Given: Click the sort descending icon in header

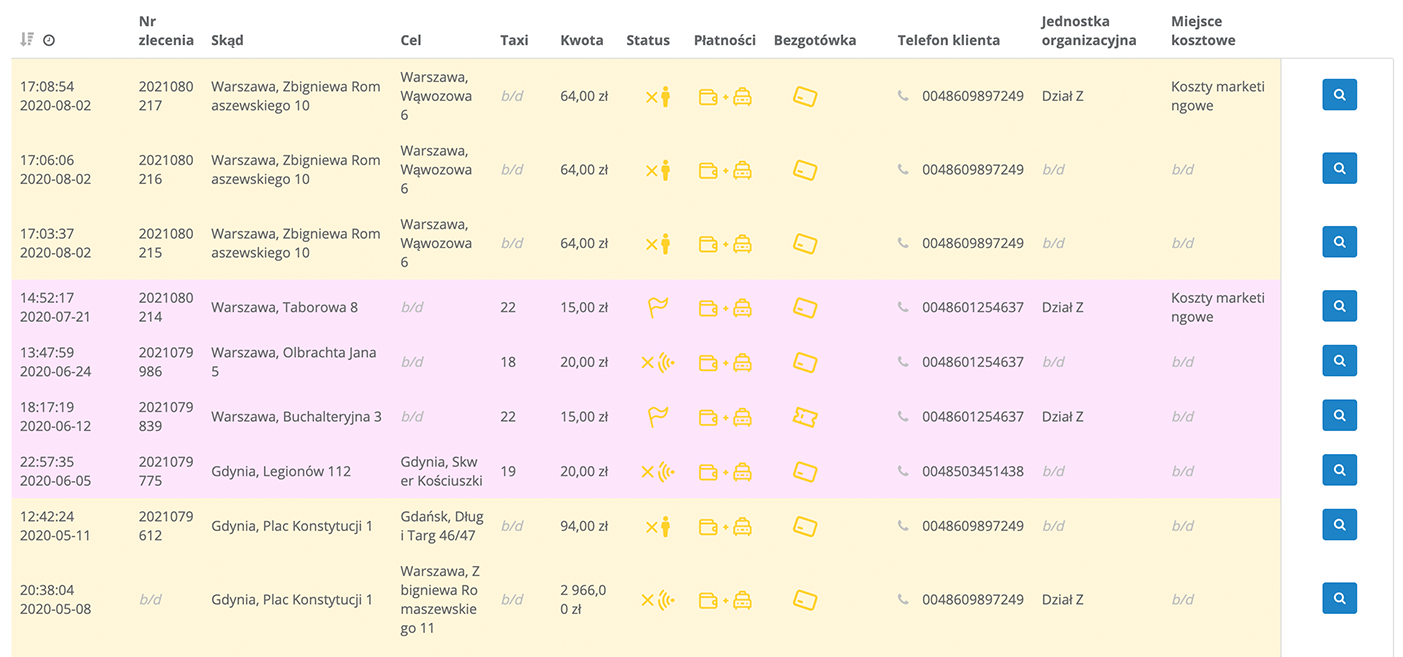Looking at the screenshot, I should pyautogui.click(x=27, y=40).
